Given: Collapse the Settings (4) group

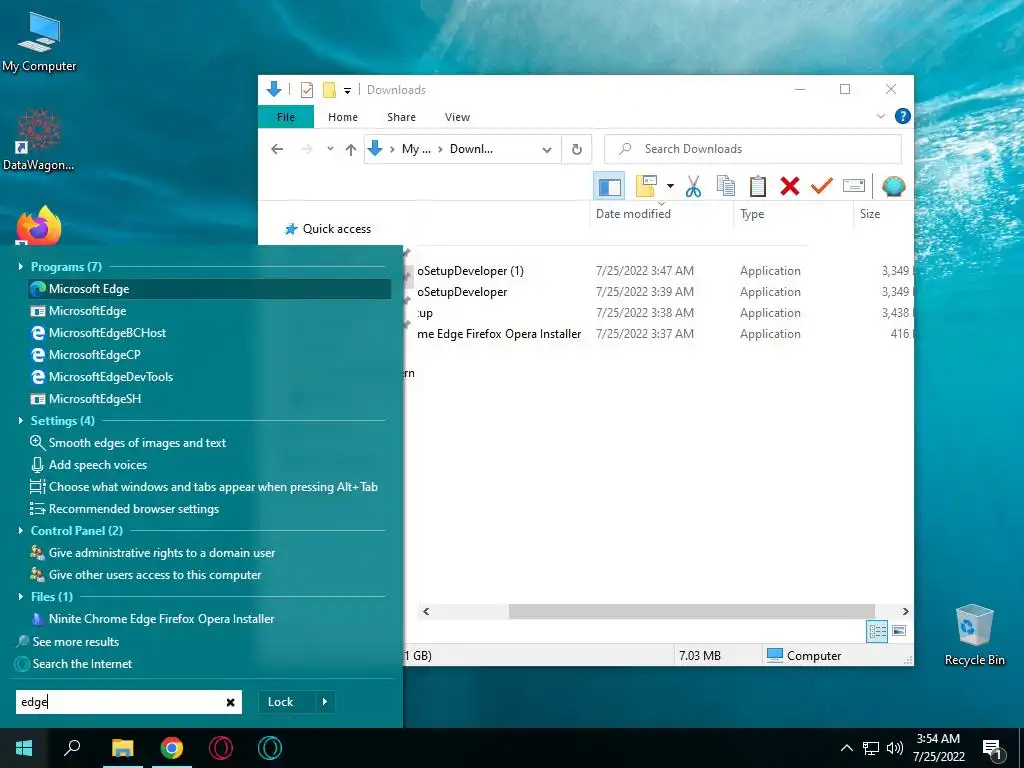Looking at the screenshot, I should click(x=20, y=421).
